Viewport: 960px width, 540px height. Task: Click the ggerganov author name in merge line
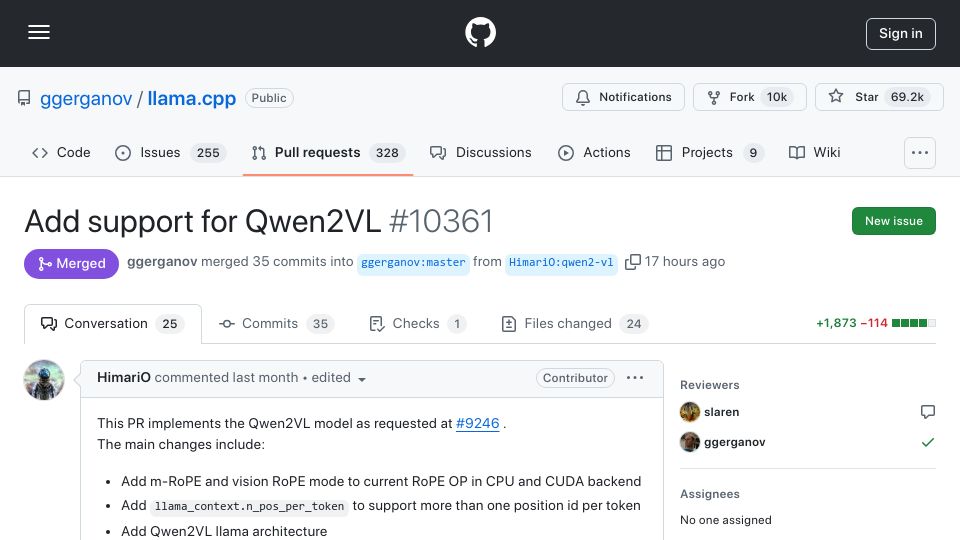point(162,261)
